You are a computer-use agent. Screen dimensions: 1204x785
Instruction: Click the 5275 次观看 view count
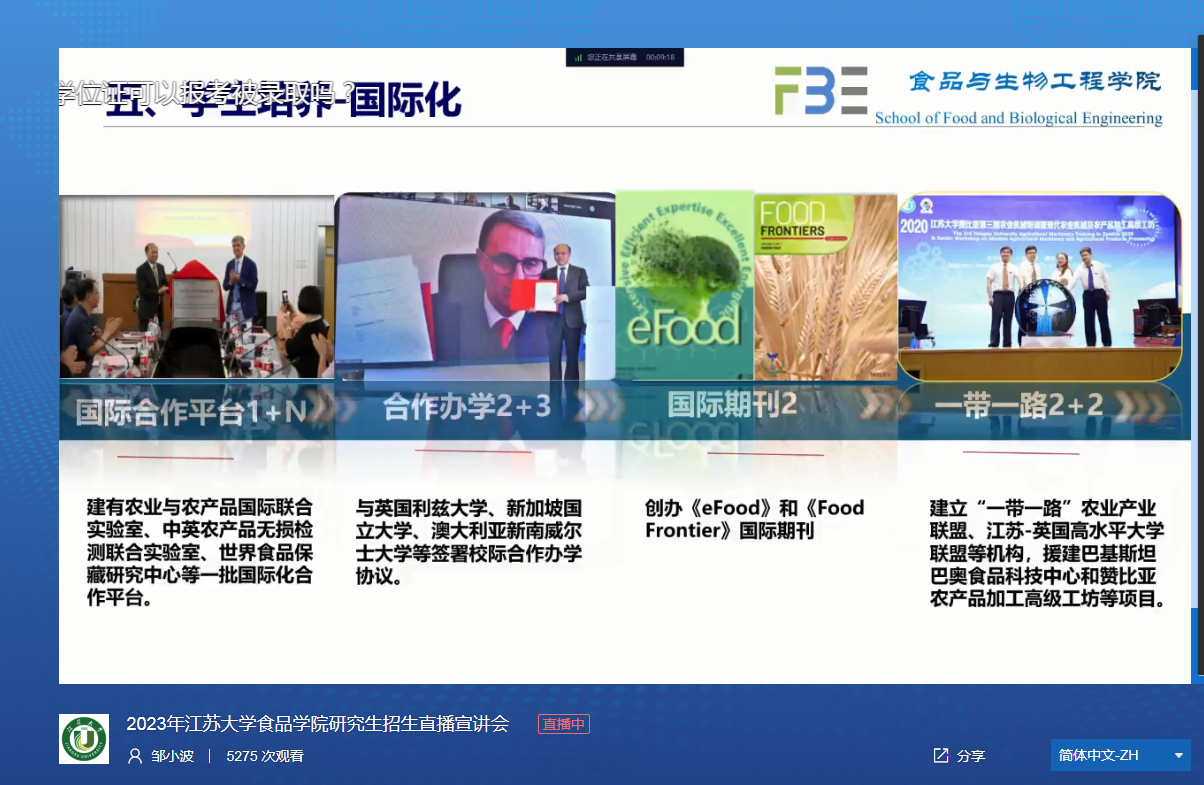click(x=264, y=756)
